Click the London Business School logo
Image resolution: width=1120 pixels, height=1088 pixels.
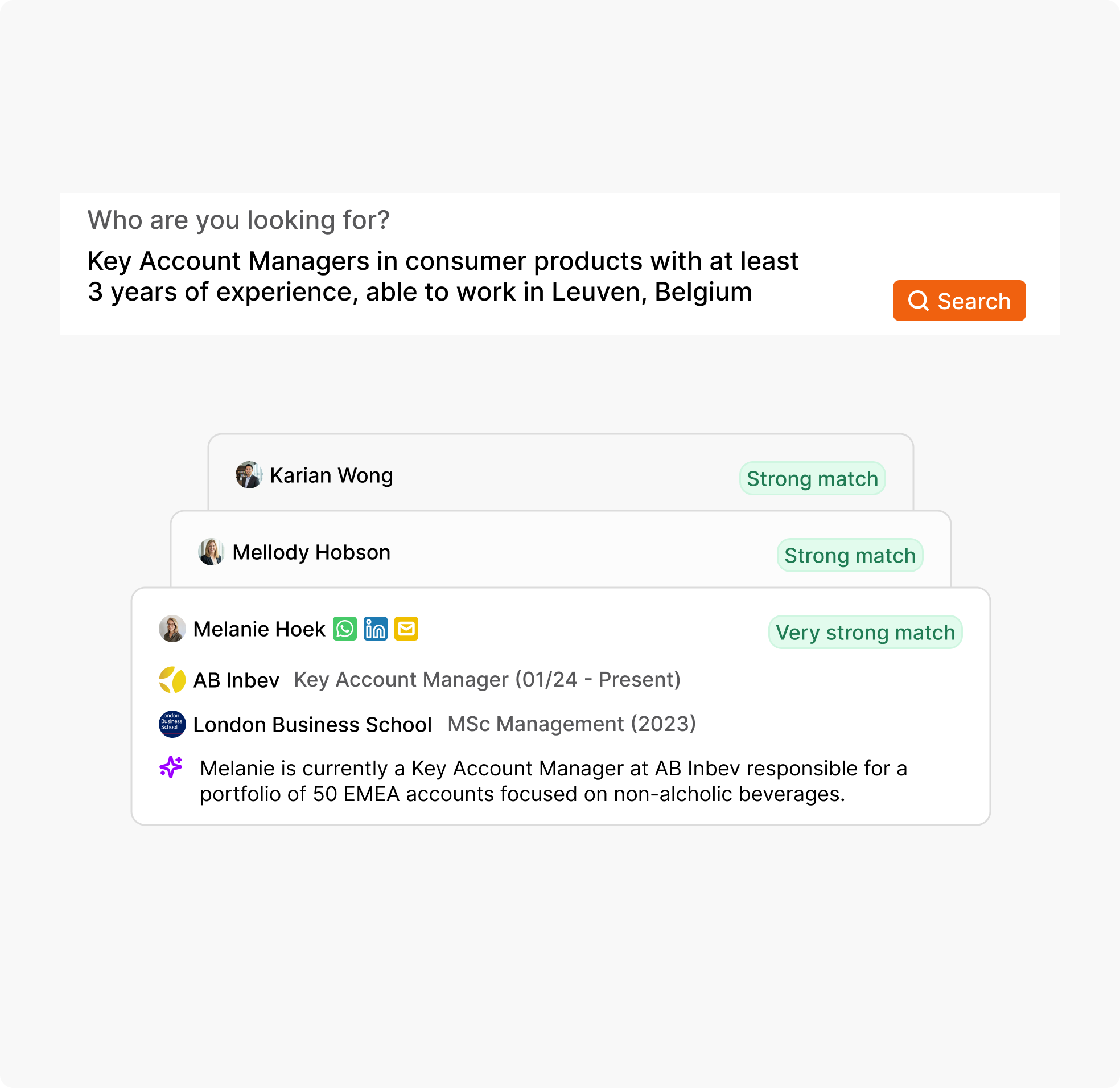(x=172, y=724)
